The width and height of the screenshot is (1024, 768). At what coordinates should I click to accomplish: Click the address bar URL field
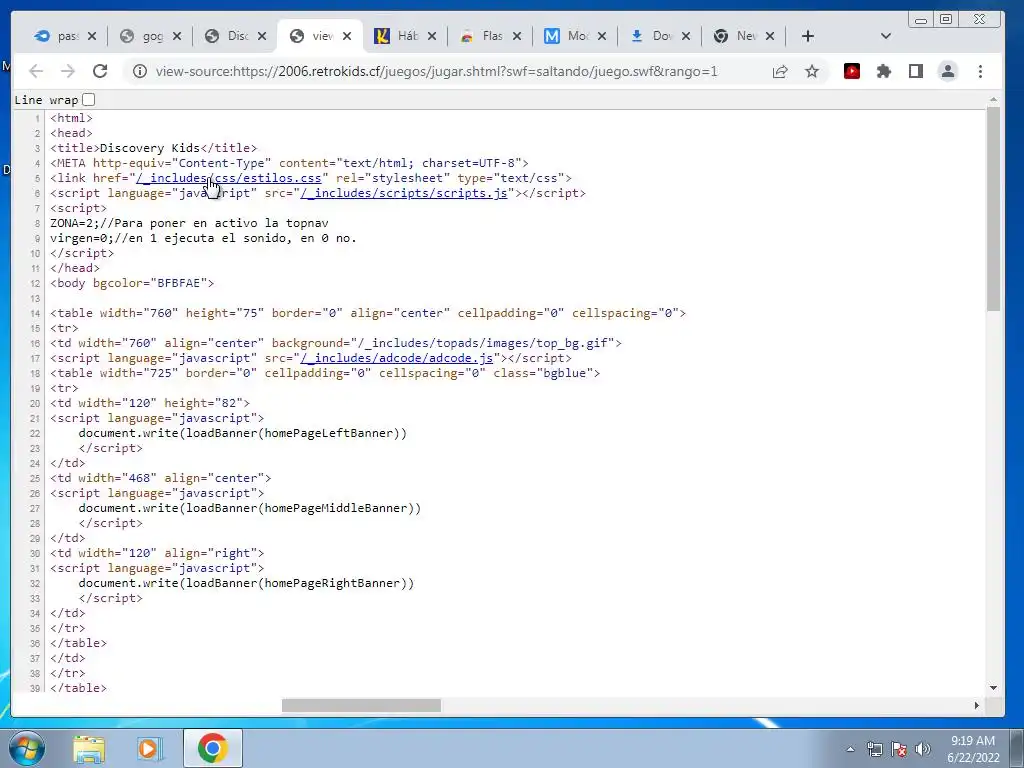tap(436, 71)
